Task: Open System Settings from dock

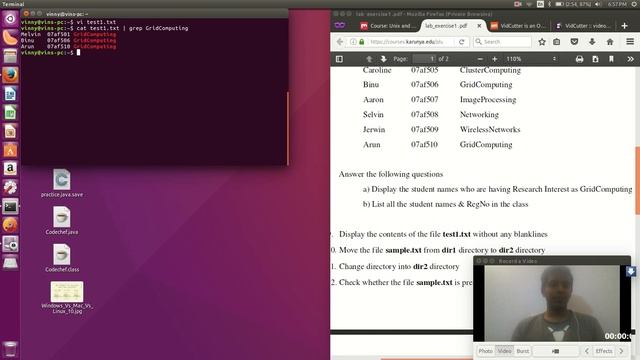Action: point(10,187)
